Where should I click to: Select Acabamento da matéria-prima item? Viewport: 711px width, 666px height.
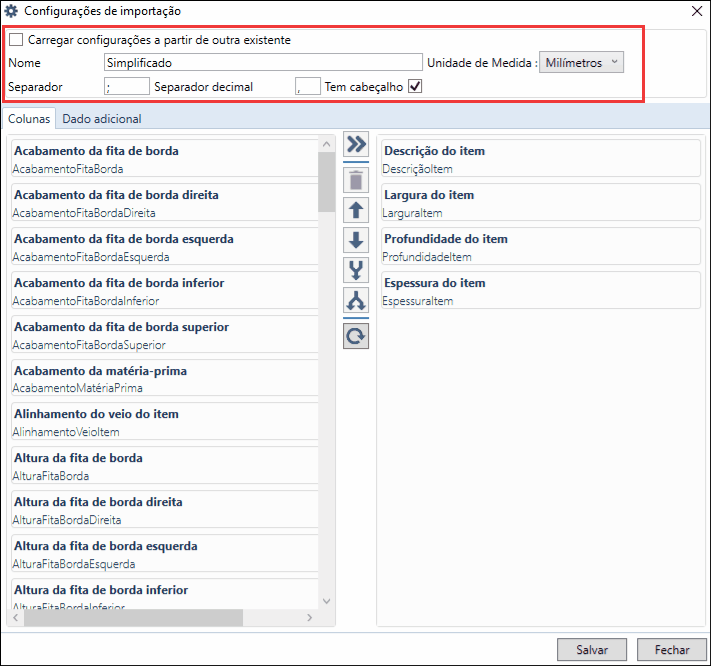(x=165, y=378)
